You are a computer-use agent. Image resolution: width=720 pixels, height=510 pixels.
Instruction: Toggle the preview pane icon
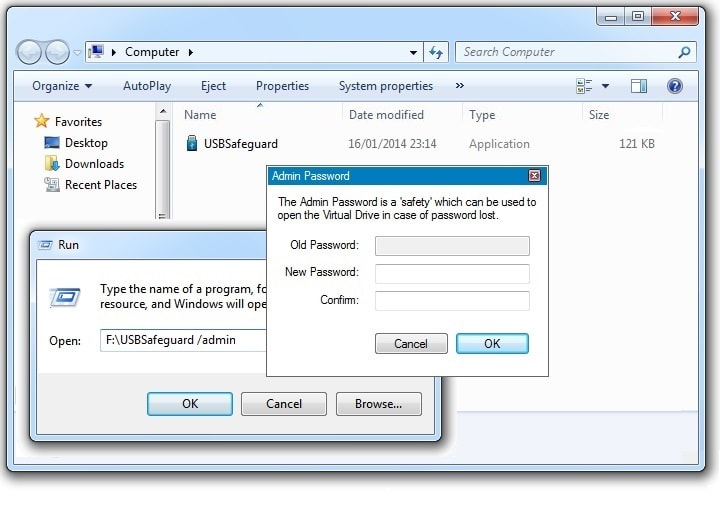point(639,86)
